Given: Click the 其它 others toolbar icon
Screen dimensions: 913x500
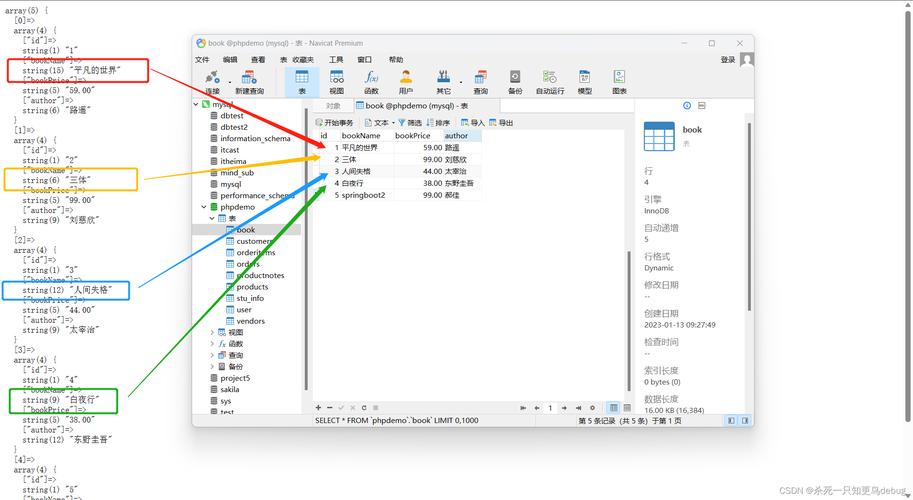Looking at the screenshot, I should pyautogui.click(x=444, y=82).
